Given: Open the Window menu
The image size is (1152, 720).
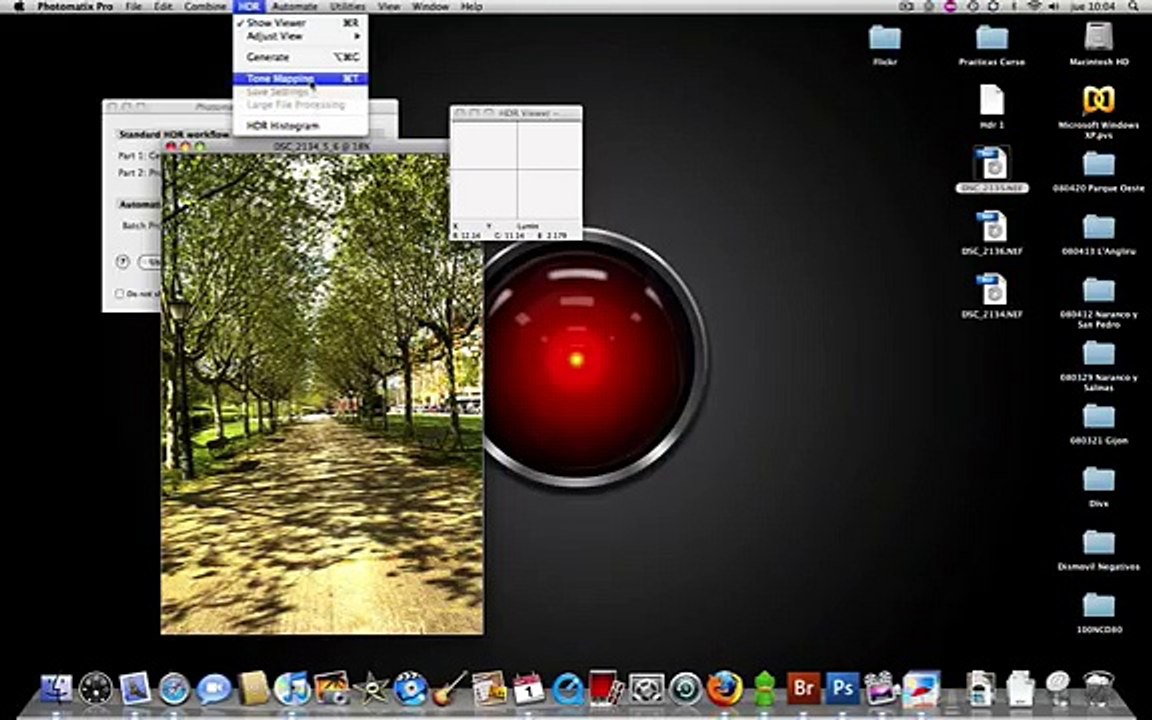Looking at the screenshot, I should [x=430, y=7].
